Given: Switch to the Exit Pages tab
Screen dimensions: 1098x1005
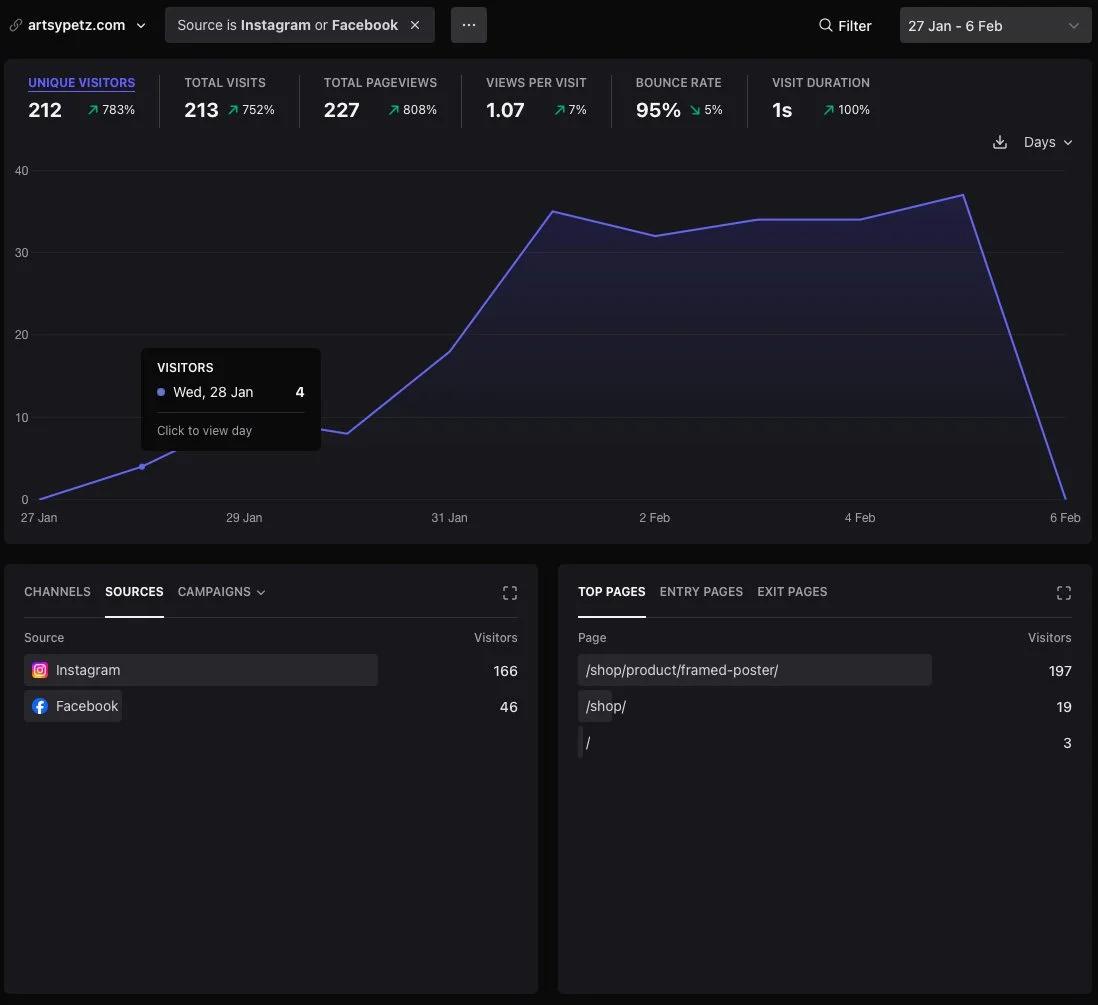Looking at the screenshot, I should [x=792, y=592].
